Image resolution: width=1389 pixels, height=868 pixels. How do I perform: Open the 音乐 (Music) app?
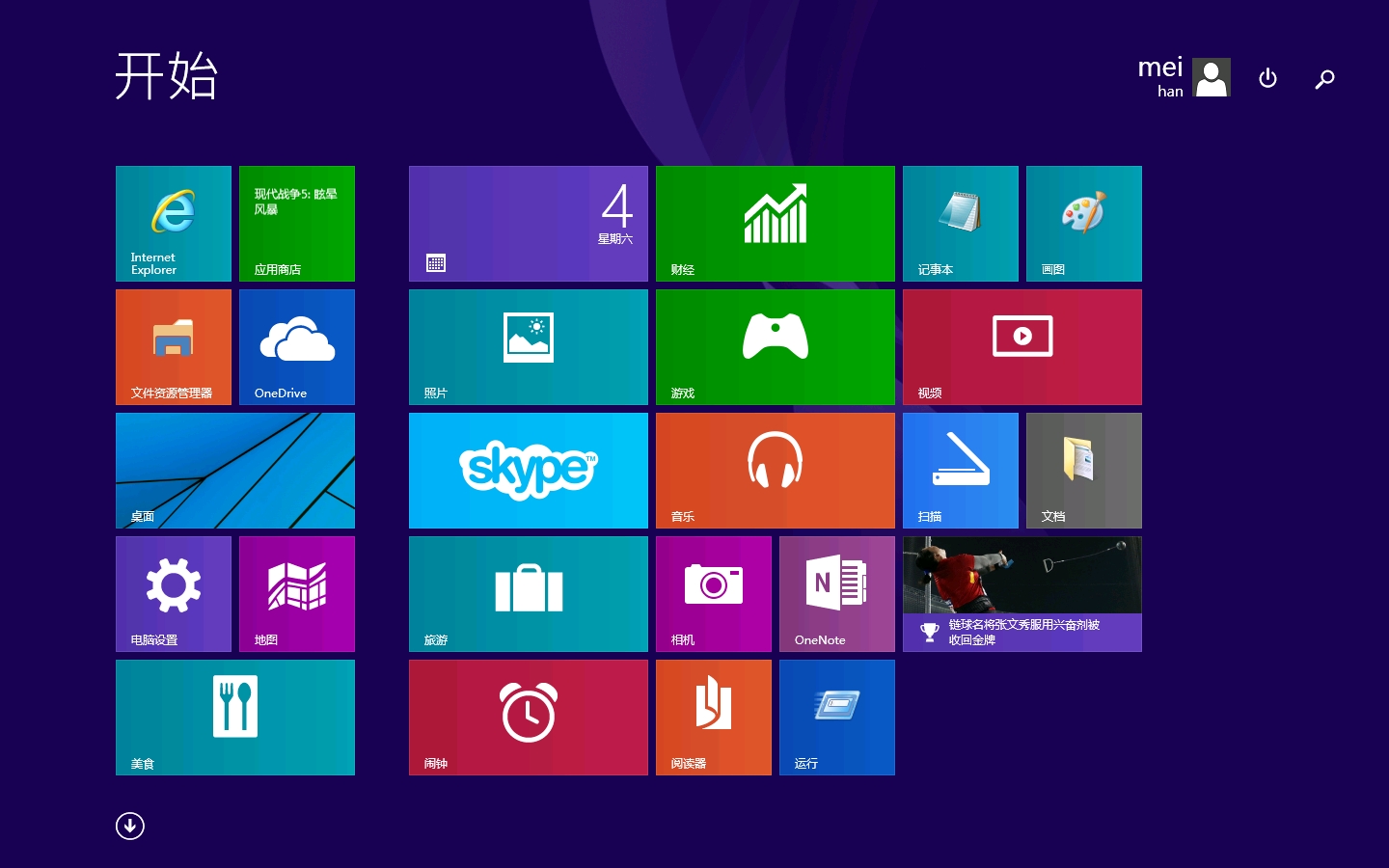[775, 471]
